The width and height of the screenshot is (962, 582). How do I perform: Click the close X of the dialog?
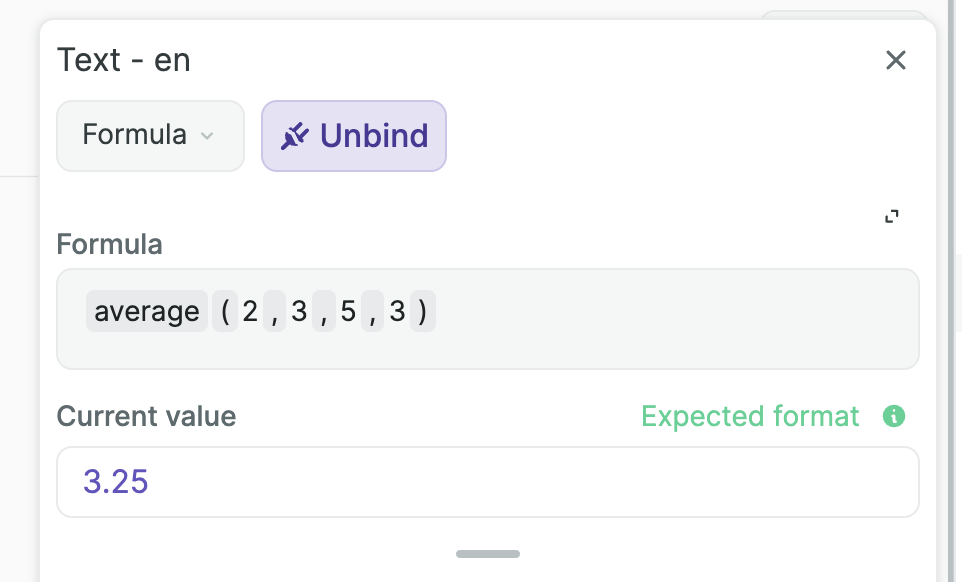[x=895, y=60]
